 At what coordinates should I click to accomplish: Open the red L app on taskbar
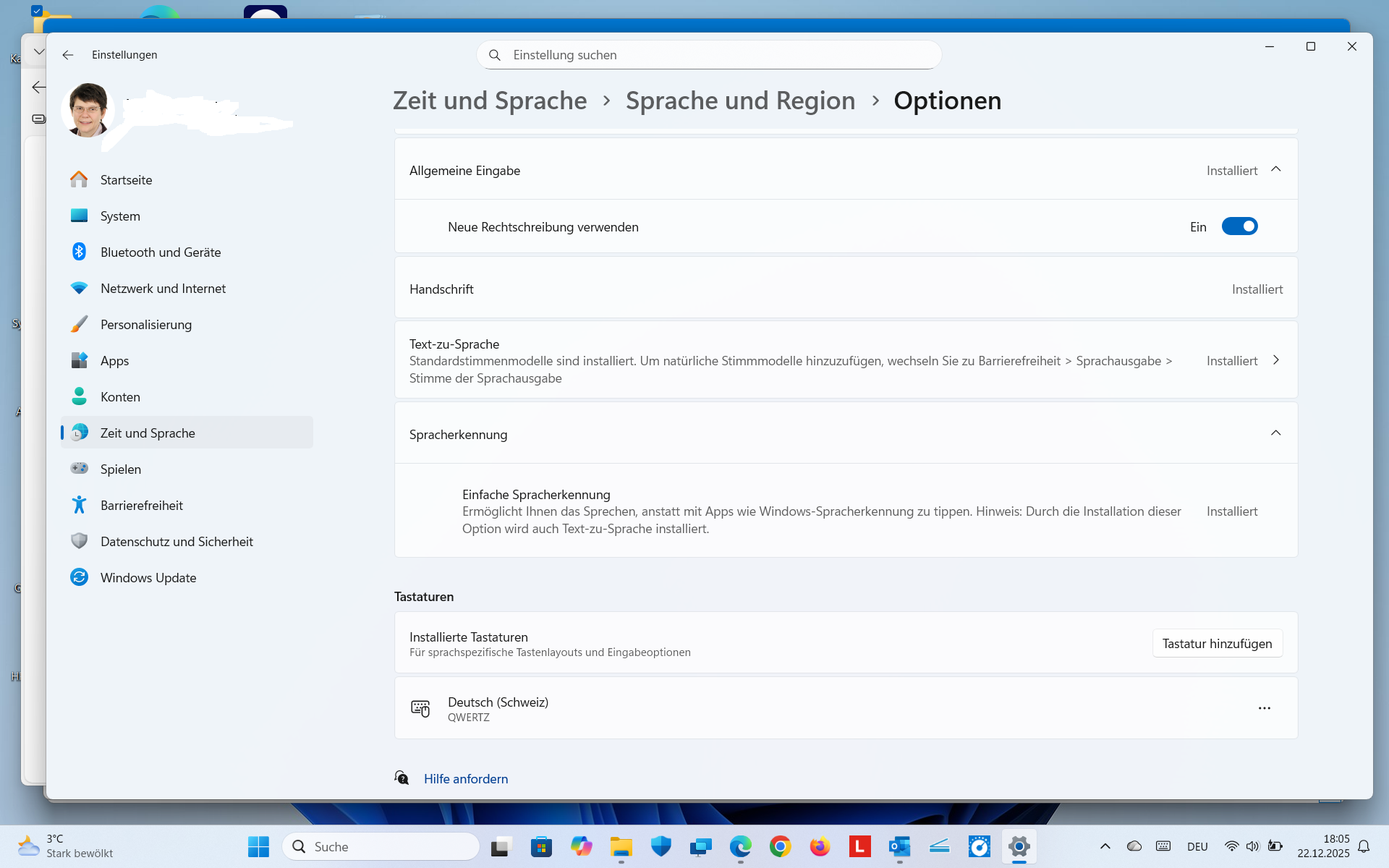(x=859, y=846)
